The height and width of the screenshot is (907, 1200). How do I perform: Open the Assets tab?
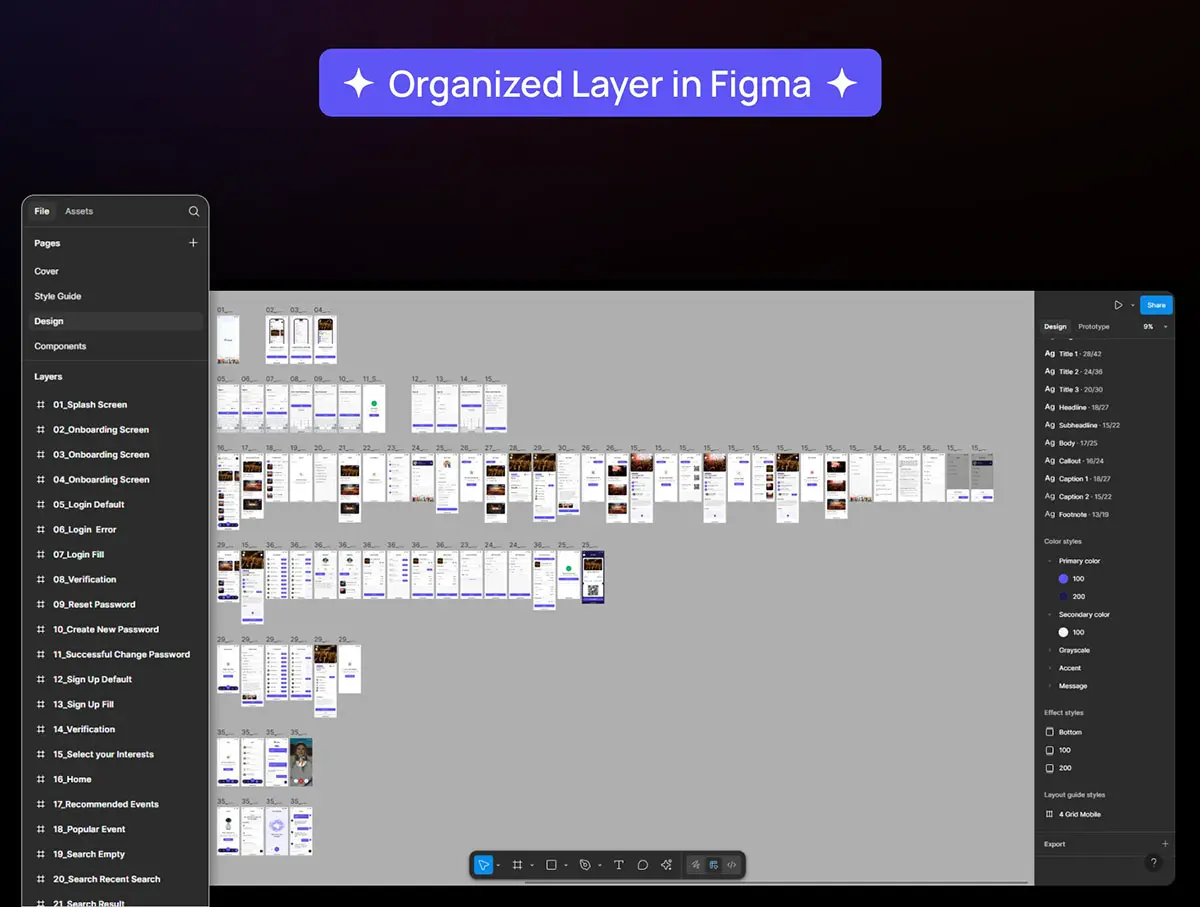click(x=79, y=212)
